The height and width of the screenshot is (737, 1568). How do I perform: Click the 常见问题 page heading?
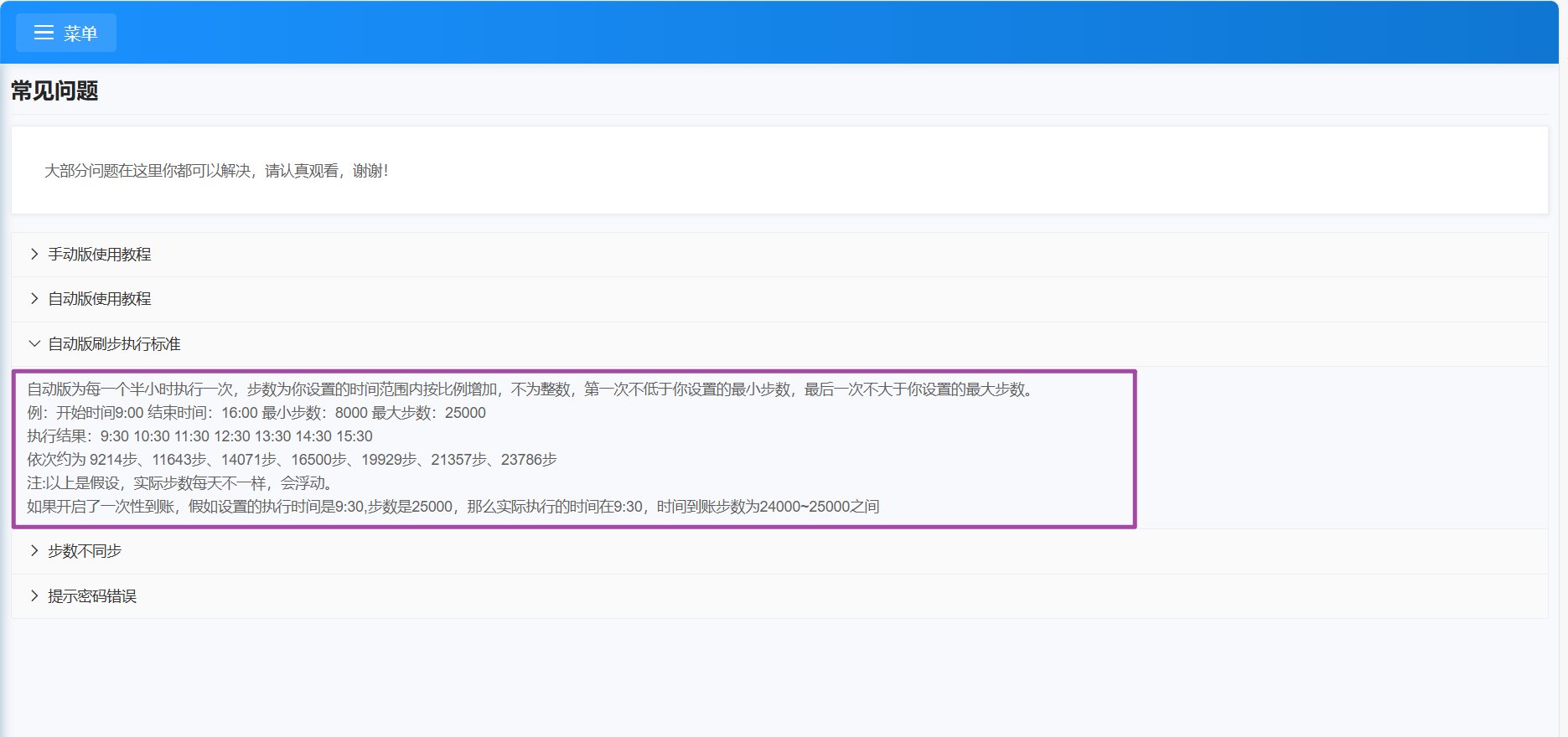click(54, 90)
